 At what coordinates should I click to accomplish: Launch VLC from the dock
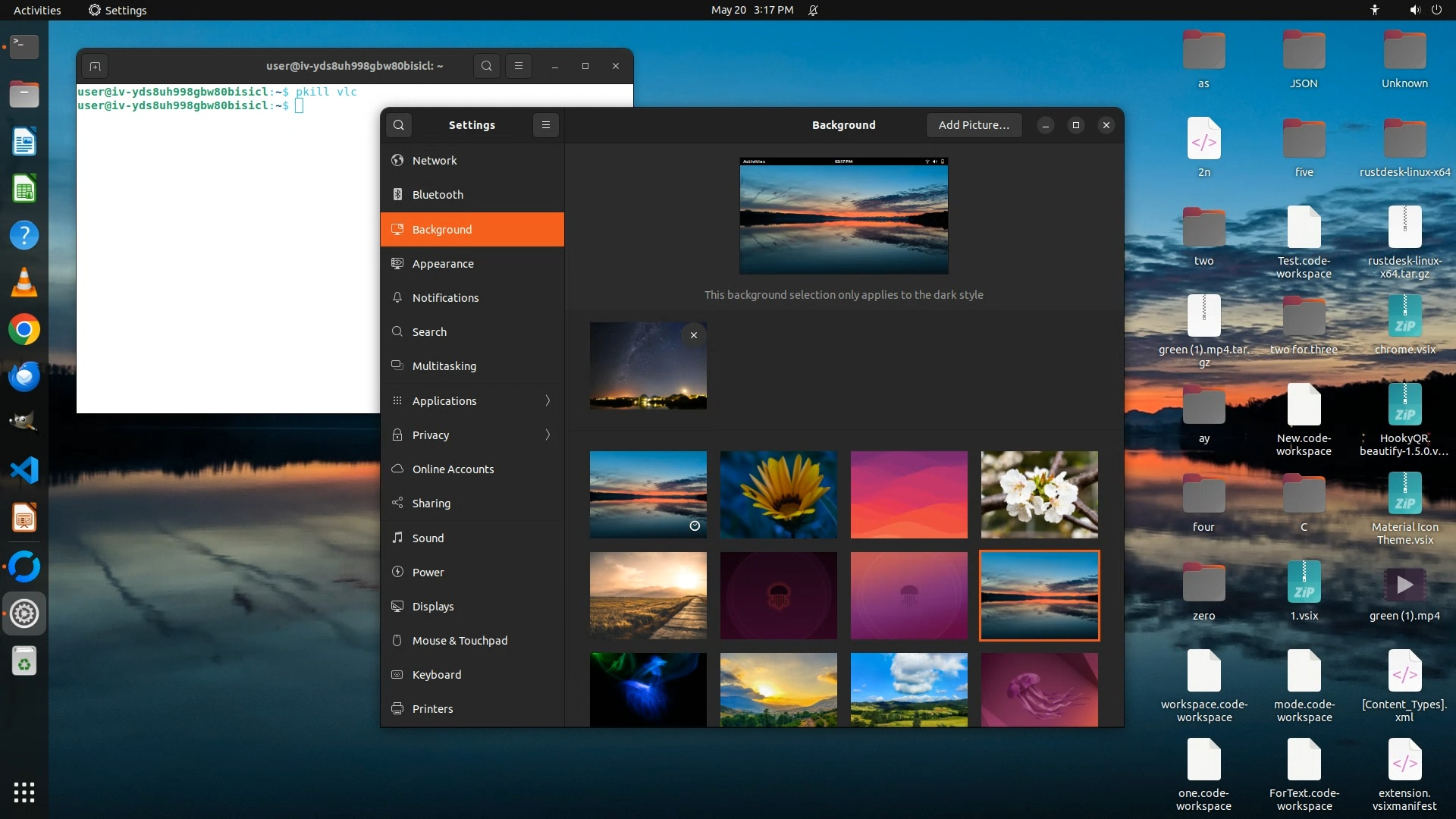coord(24,283)
